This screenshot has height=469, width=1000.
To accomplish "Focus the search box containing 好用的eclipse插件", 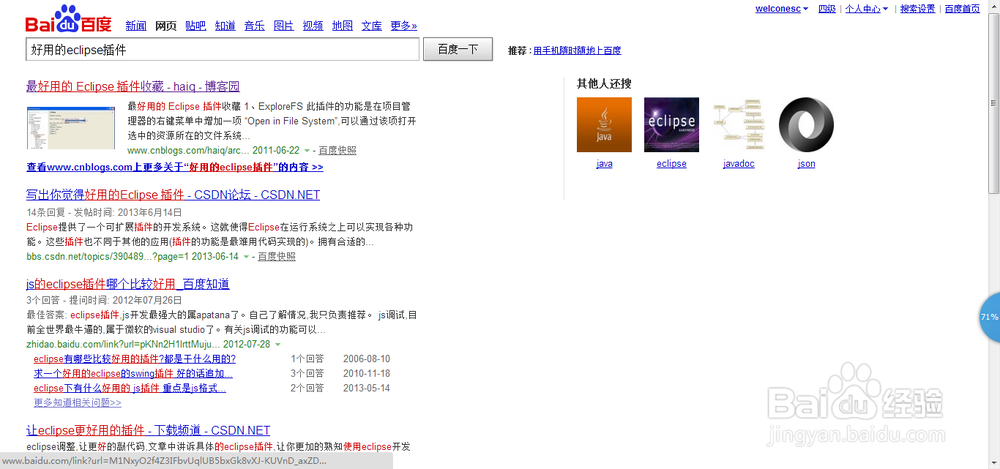I will (223, 49).
